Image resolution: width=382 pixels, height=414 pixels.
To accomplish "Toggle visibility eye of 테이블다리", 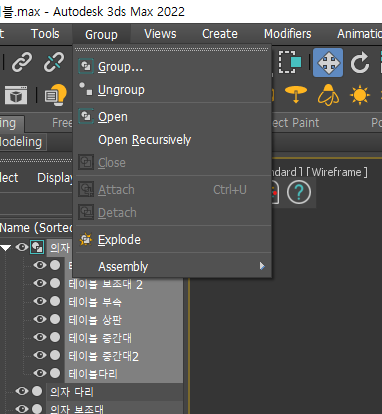I will point(40,373).
